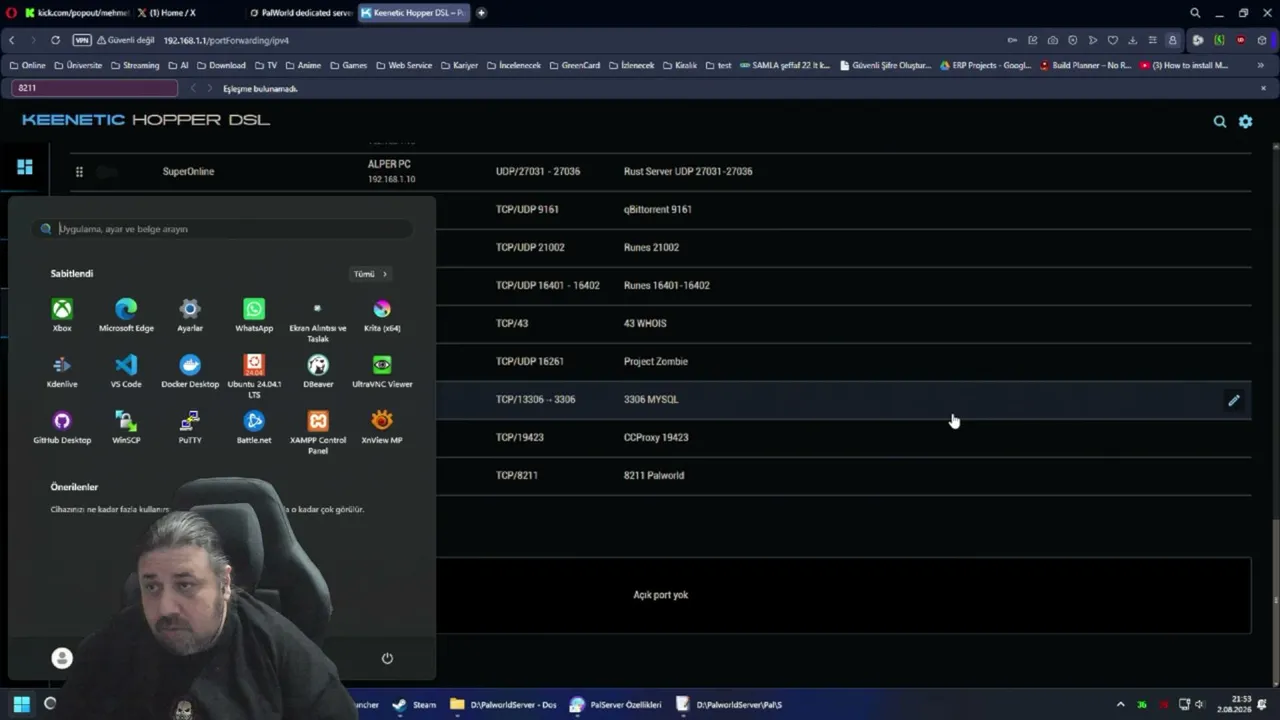
Task: Launch Krita (x64) from the Start menu
Action: (x=382, y=314)
